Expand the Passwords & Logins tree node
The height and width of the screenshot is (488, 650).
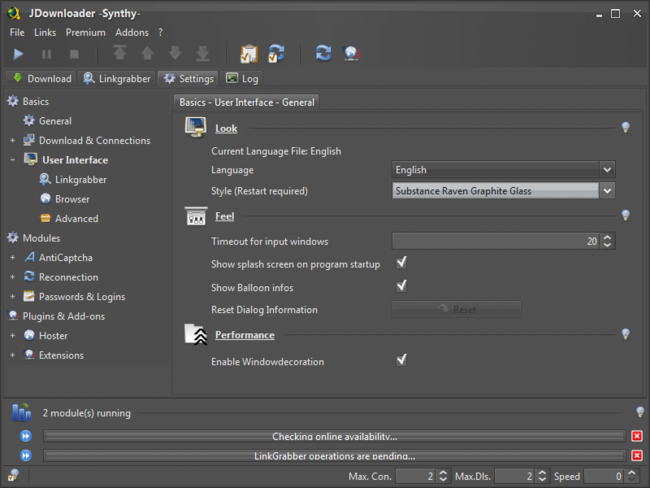(x=12, y=296)
